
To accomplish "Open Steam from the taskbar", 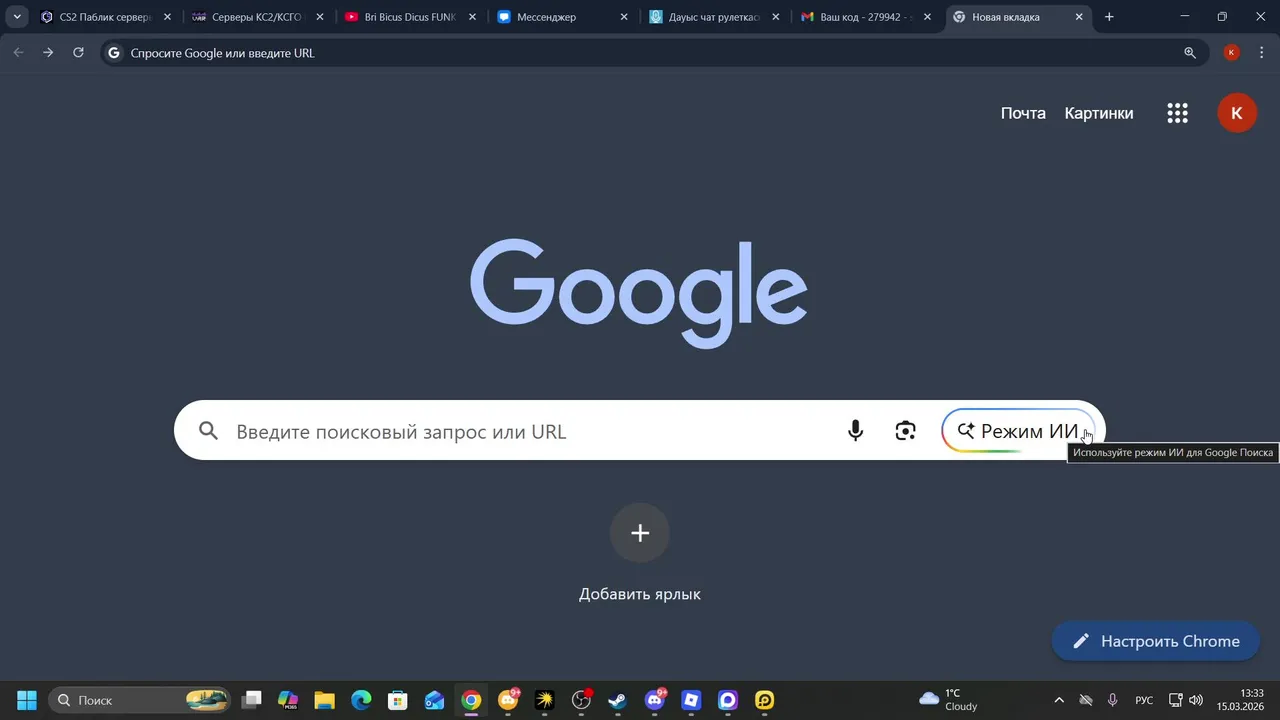I will point(618,700).
